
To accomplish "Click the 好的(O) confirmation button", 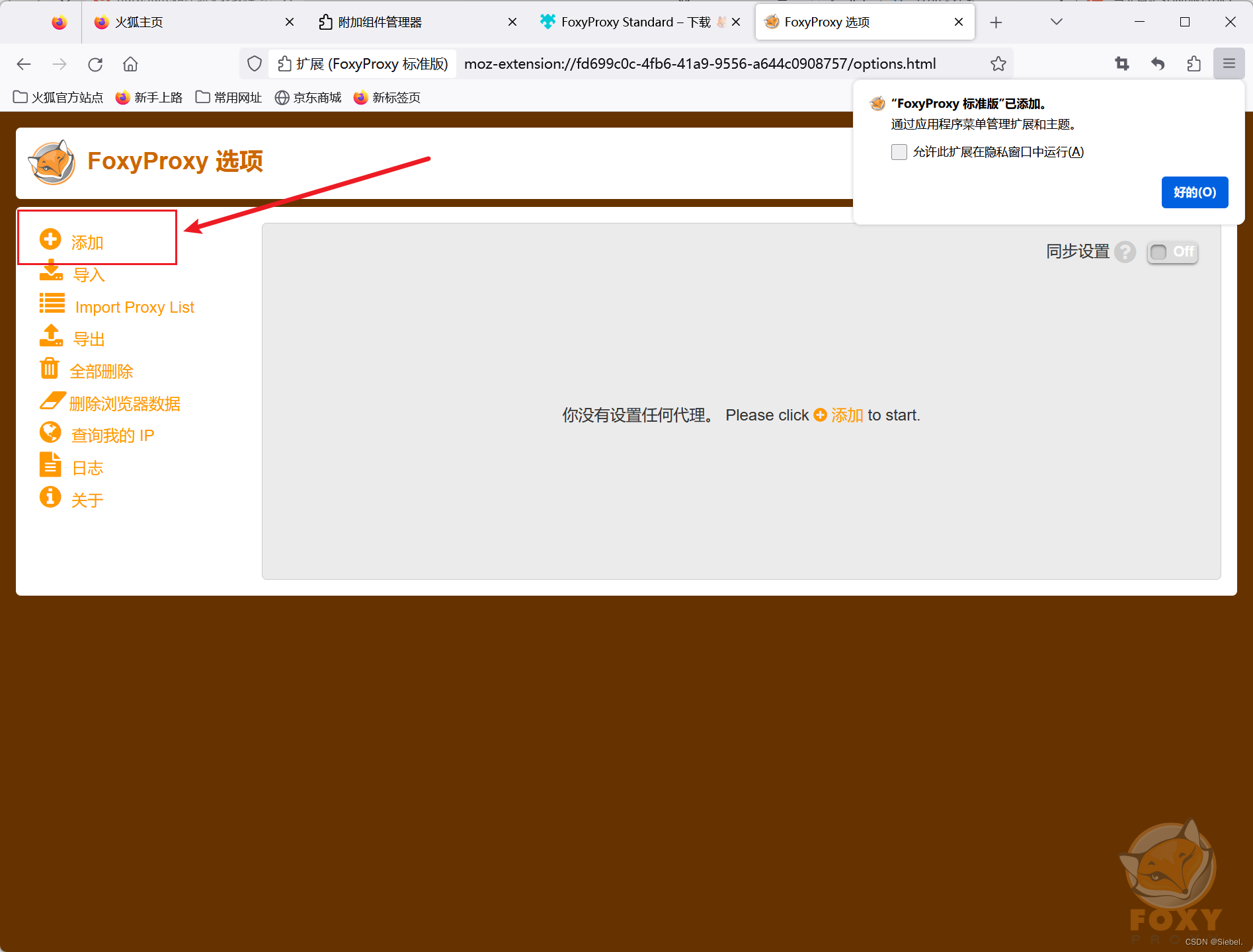I will click(x=1195, y=192).
